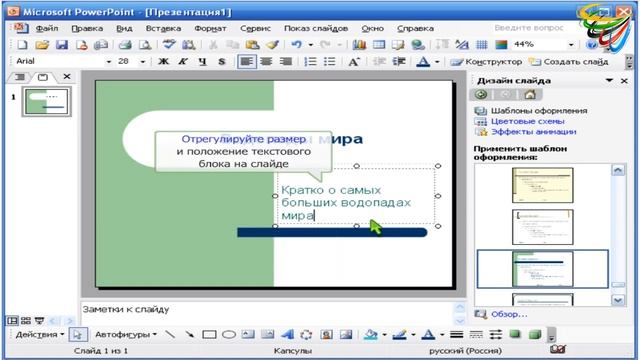The width and height of the screenshot is (640, 360).
Task: Click the Print icon in the toolbar
Action: 125,44
